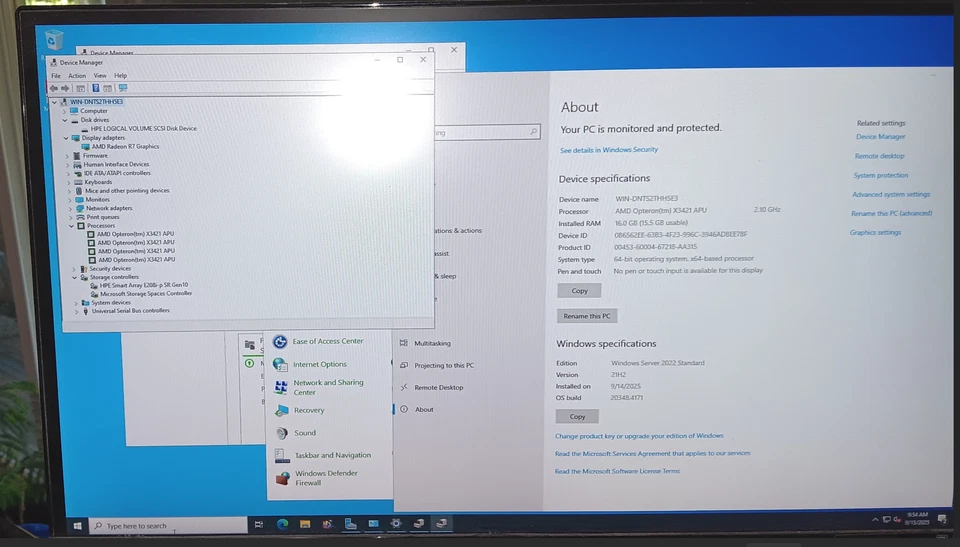This screenshot has height=547, width=960.
Task: Click Scan for hardware changes monitor icon
Action: click(123, 88)
